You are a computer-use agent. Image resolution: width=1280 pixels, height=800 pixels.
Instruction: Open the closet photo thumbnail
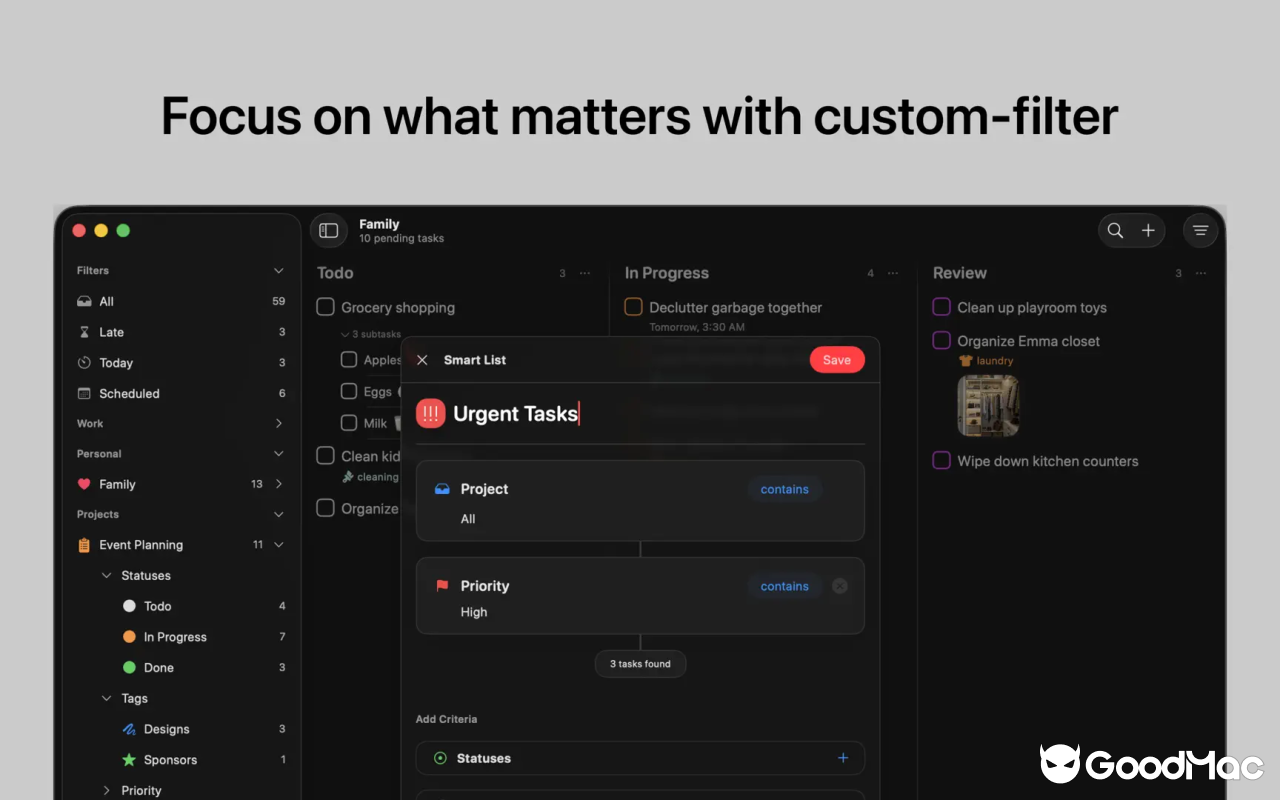click(x=989, y=406)
